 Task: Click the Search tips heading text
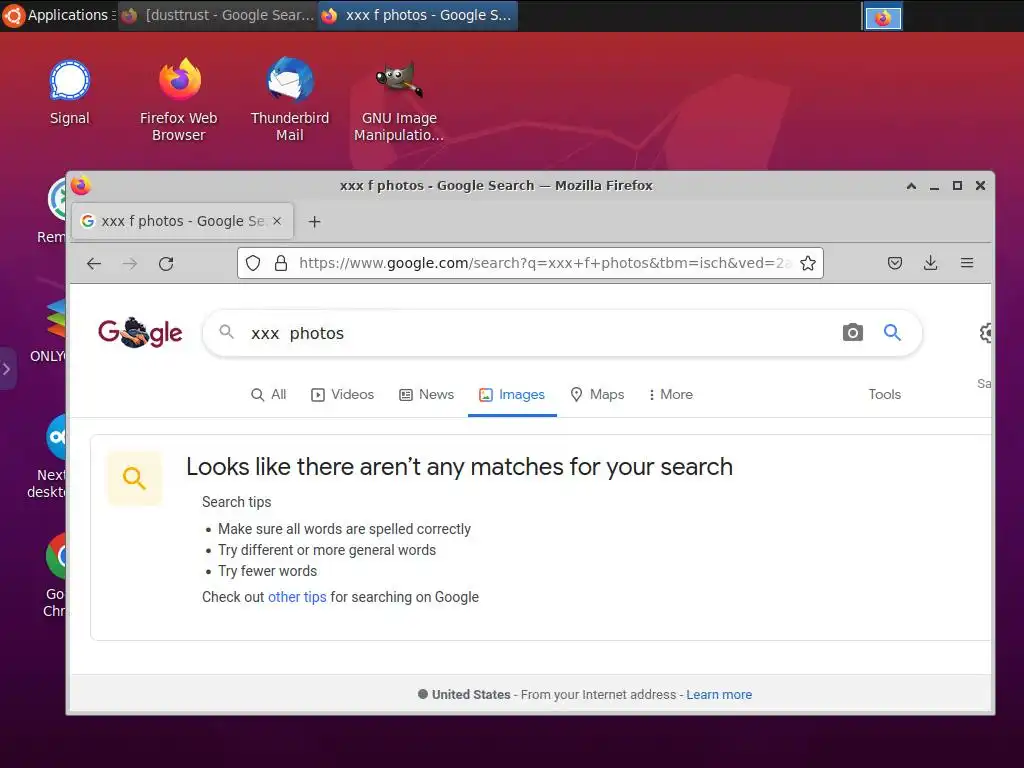pos(236,502)
